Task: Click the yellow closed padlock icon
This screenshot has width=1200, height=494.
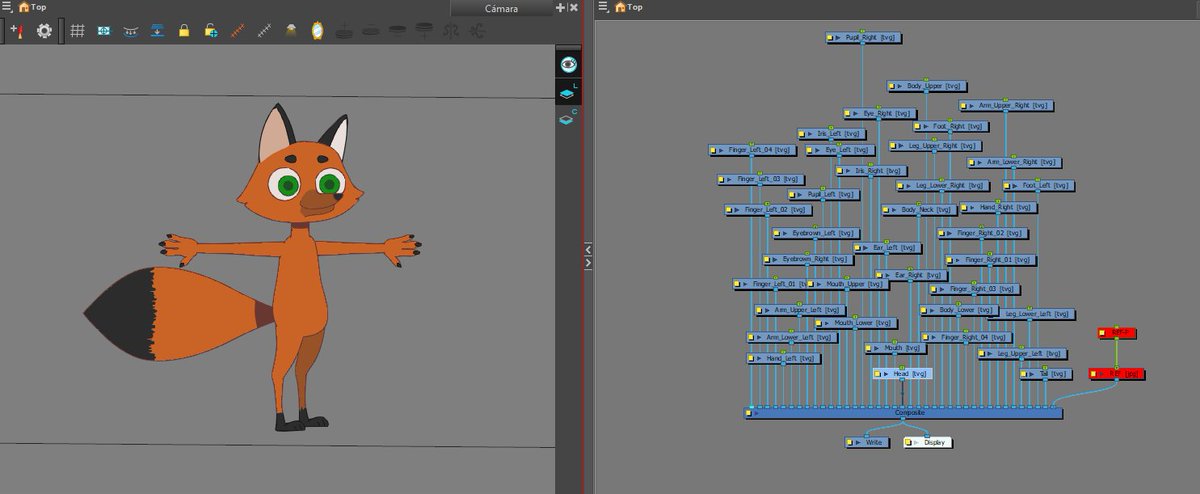Action: point(184,30)
